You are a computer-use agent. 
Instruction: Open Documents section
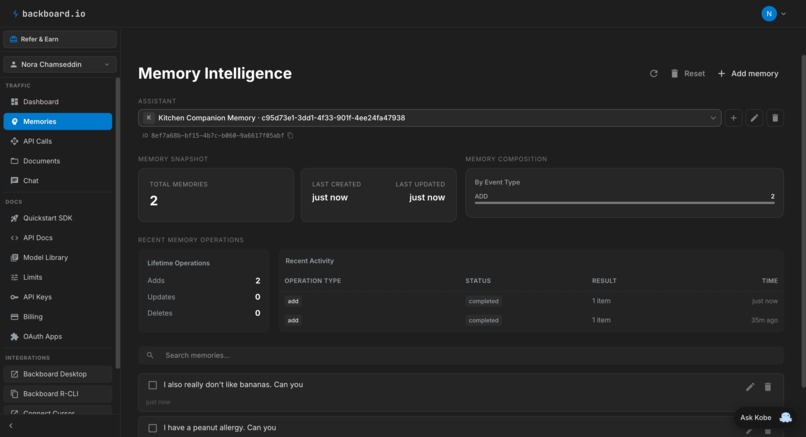tap(58, 161)
